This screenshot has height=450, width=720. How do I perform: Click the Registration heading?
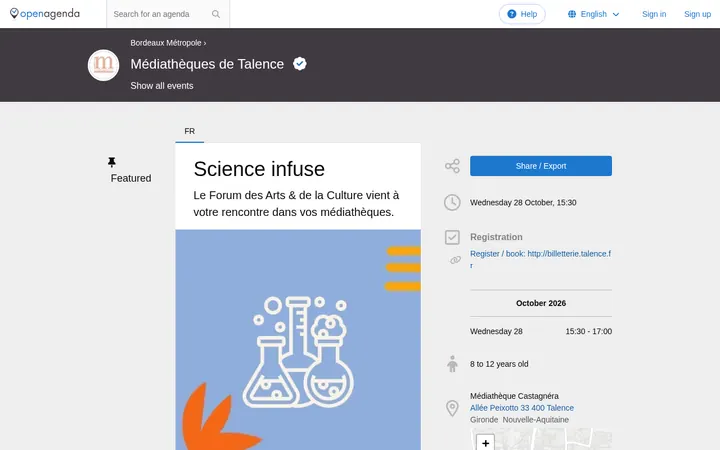(496, 237)
